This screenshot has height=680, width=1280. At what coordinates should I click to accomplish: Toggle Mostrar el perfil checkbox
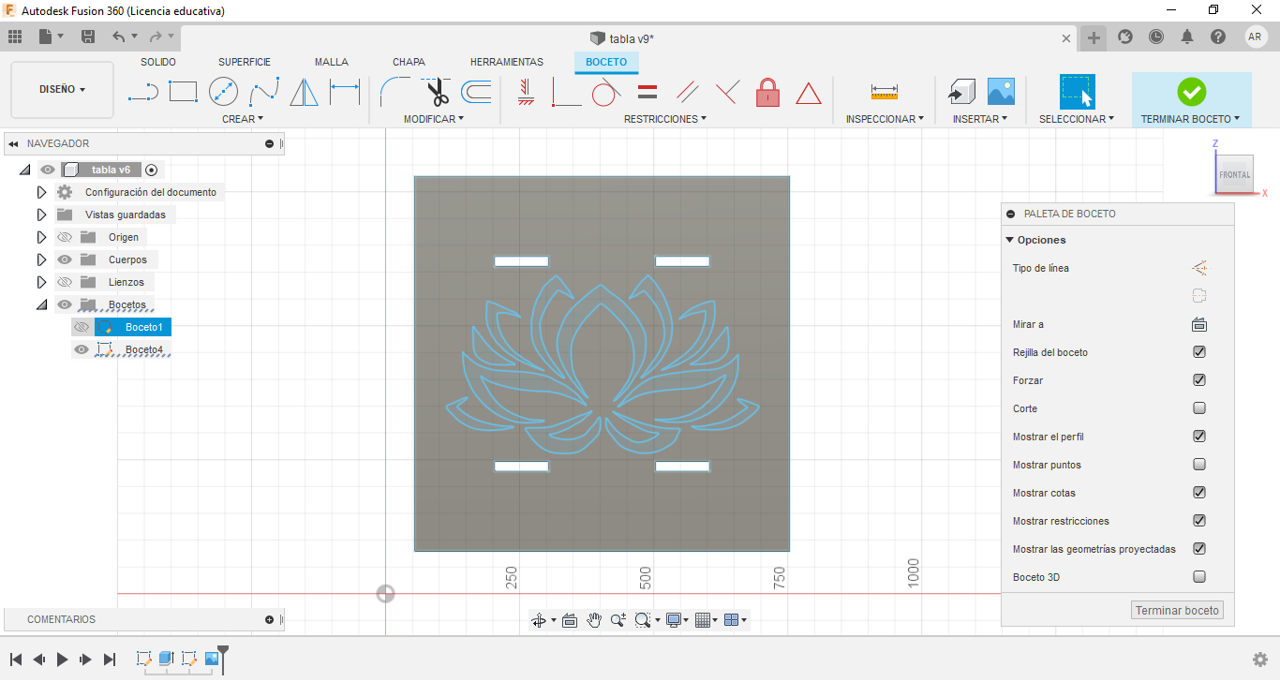(x=1199, y=436)
